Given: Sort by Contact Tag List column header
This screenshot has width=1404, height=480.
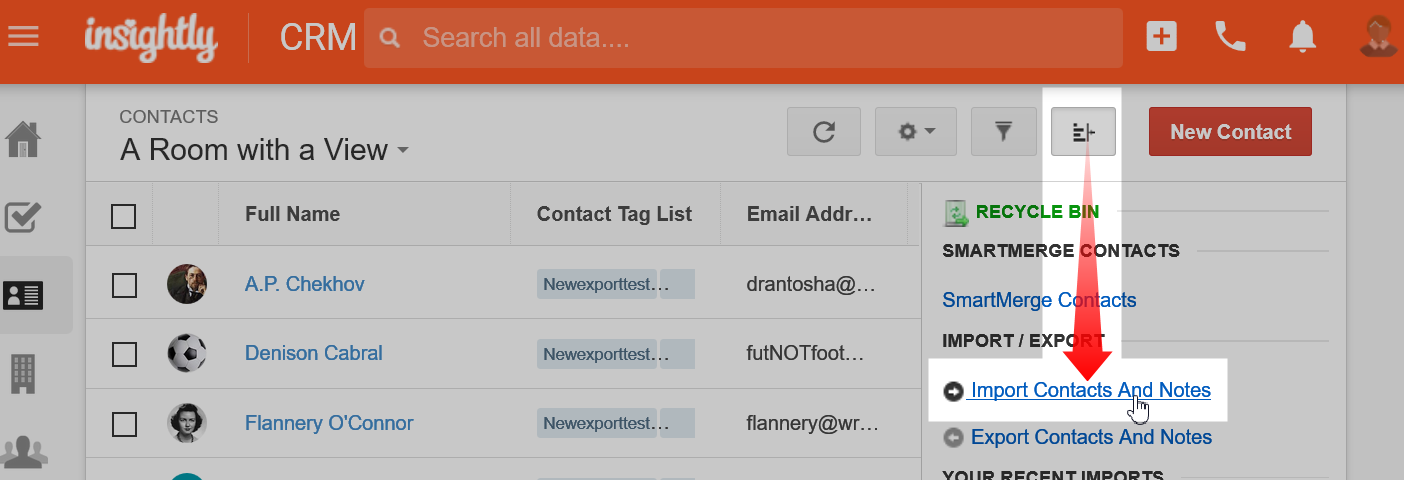Looking at the screenshot, I should (x=614, y=214).
